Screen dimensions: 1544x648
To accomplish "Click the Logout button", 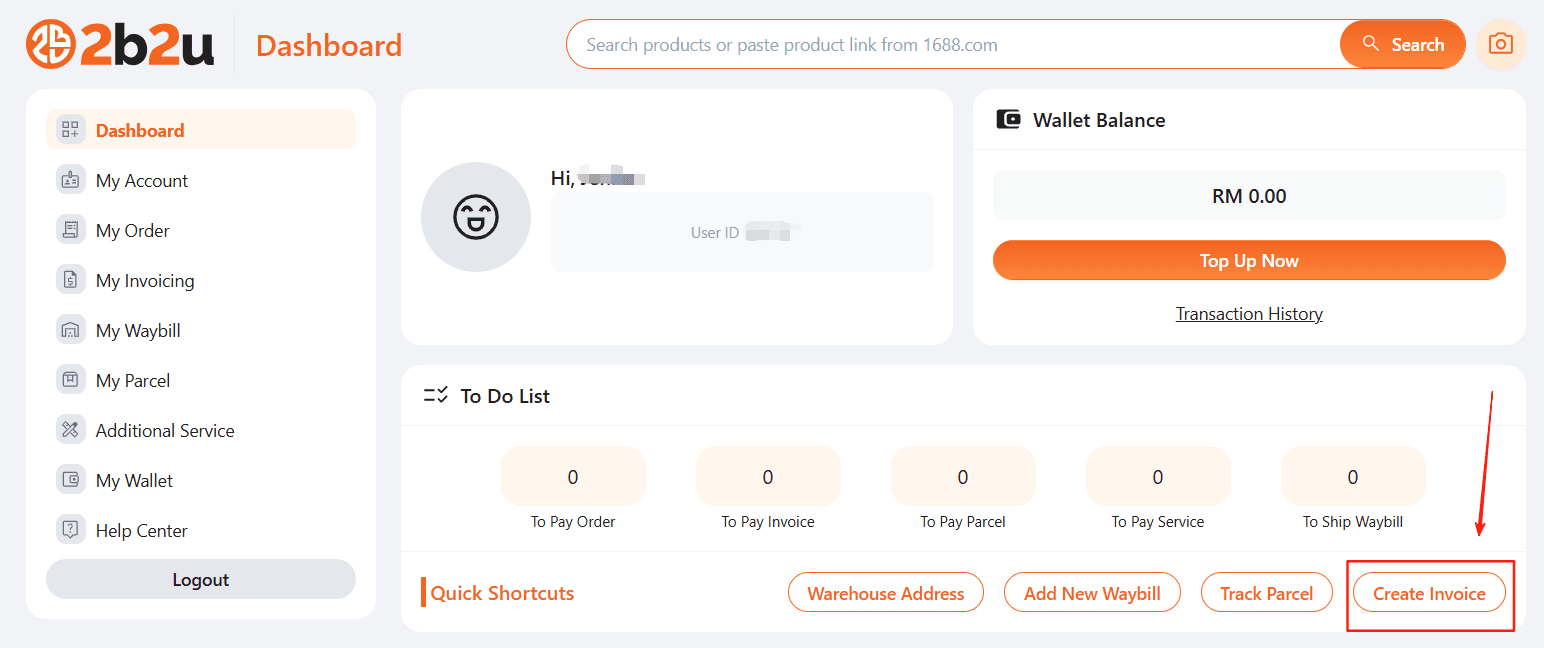I will click(x=200, y=580).
